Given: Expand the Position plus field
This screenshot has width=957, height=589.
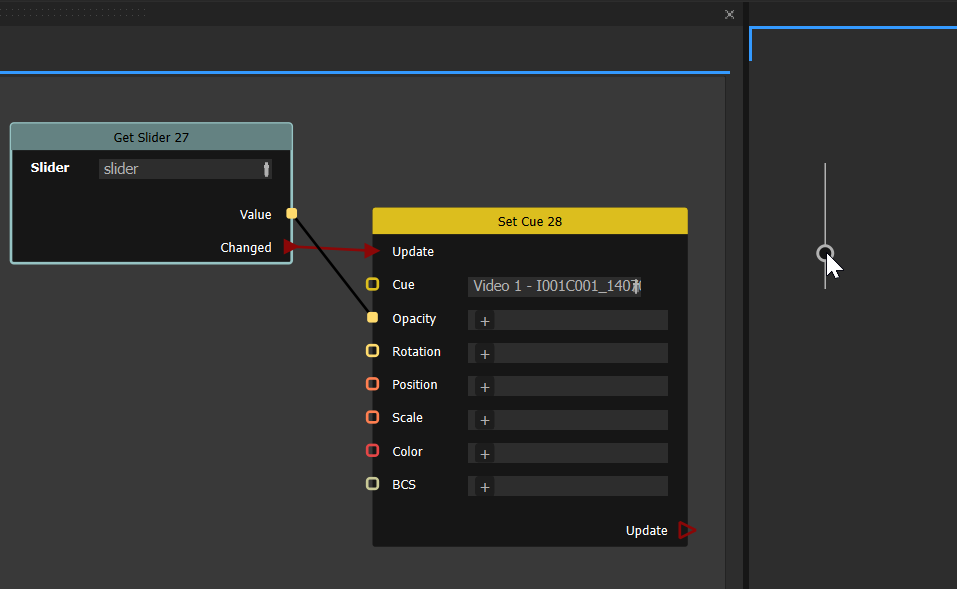Looking at the screenshot, I should pos(485,387).
